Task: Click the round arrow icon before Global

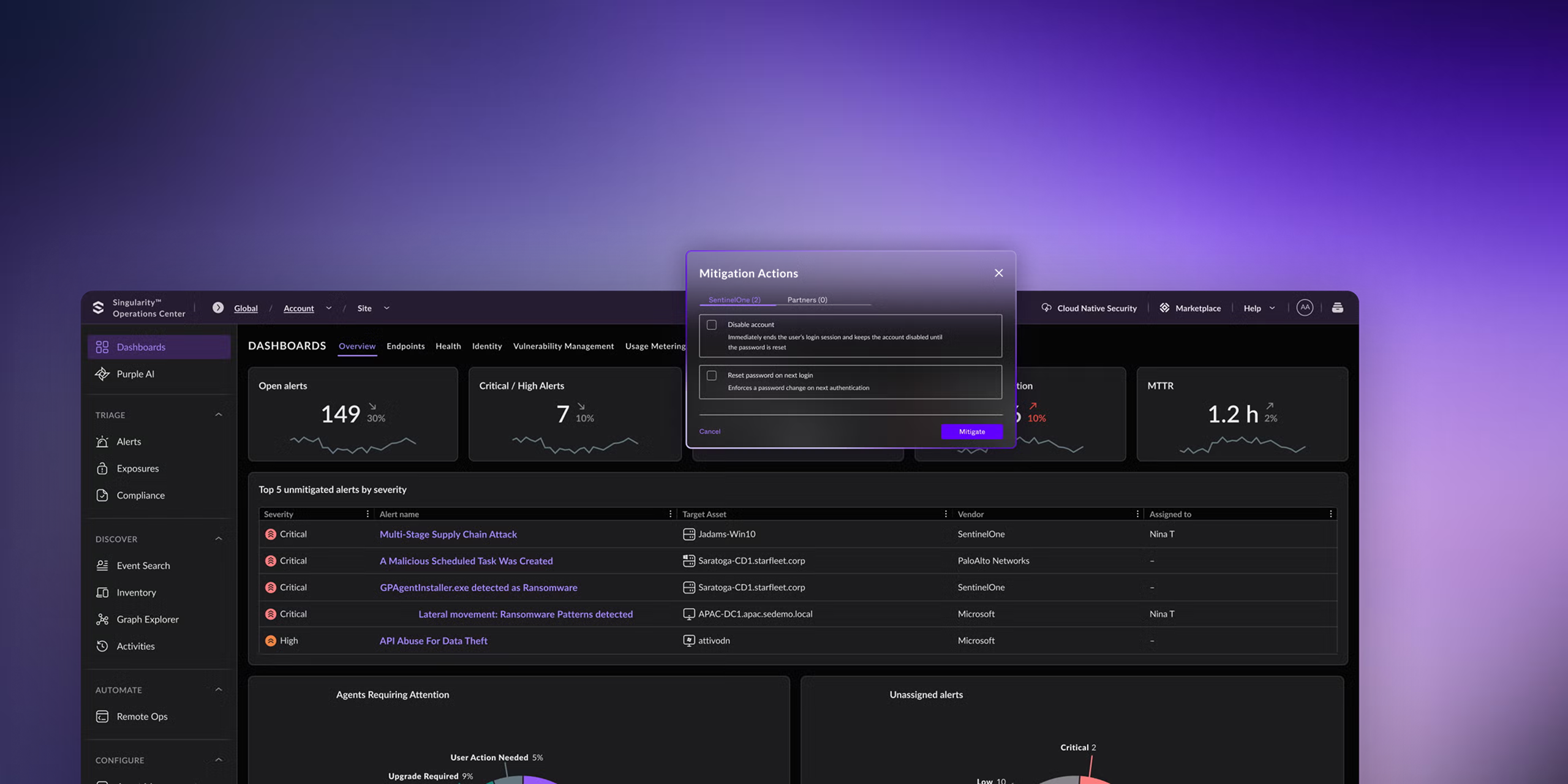Action: [x=218, y=307]
